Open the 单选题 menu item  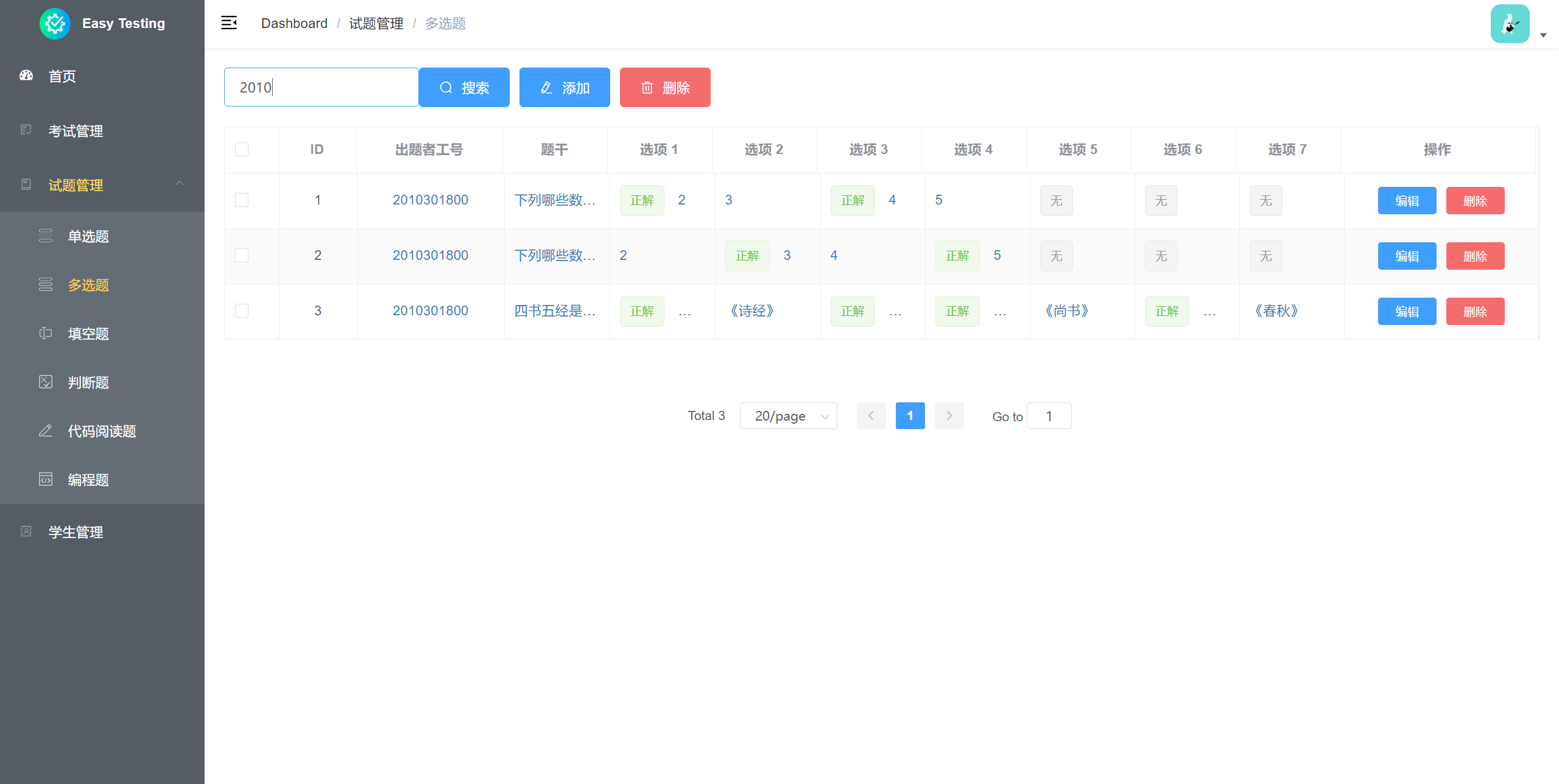88,236
